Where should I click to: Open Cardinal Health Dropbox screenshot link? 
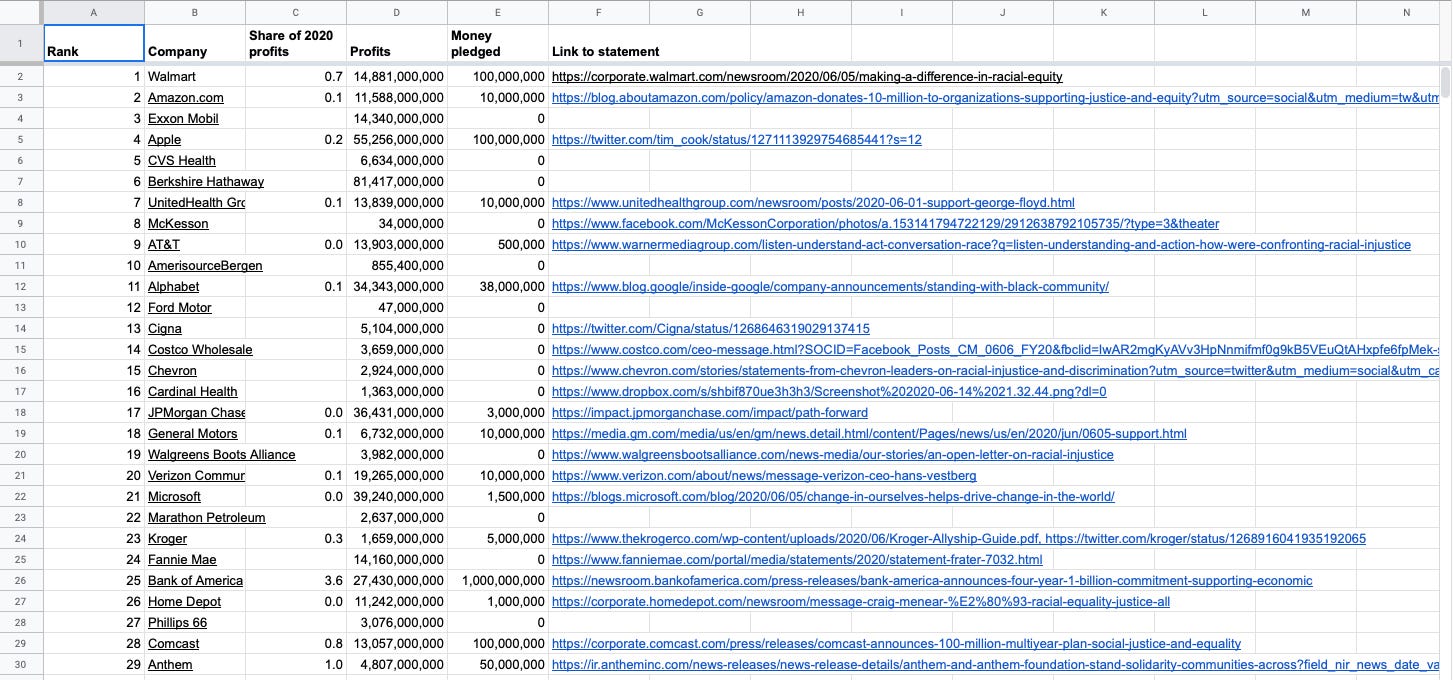click(829, 392)
